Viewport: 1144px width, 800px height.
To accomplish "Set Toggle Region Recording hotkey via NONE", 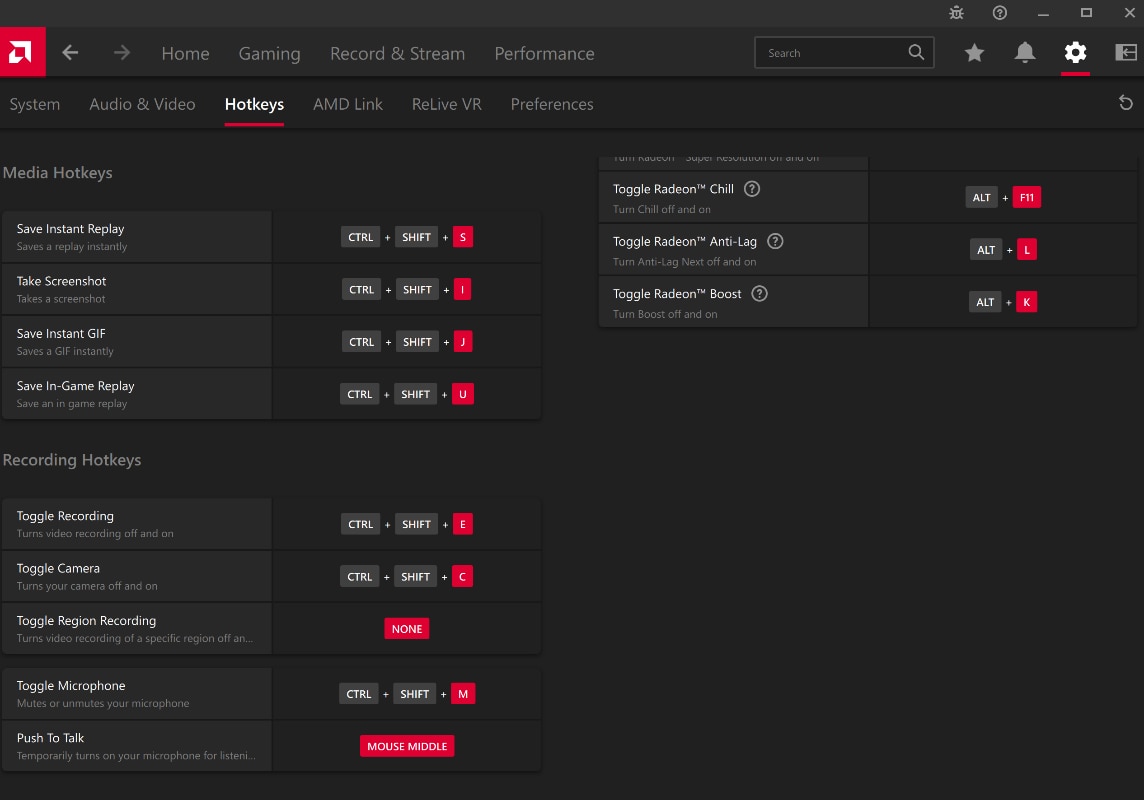I will [407, 629].
